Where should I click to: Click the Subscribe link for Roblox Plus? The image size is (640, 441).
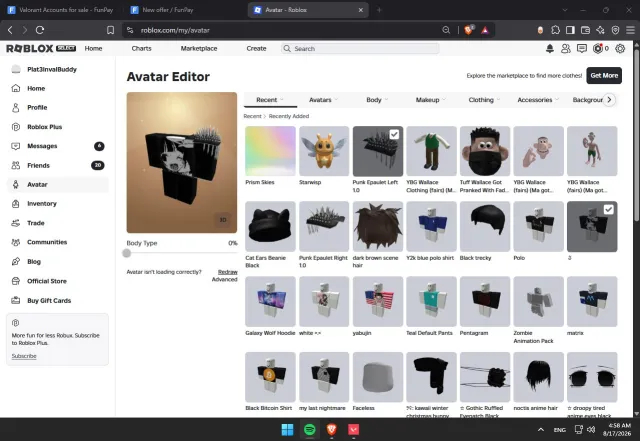click(24, 356)
